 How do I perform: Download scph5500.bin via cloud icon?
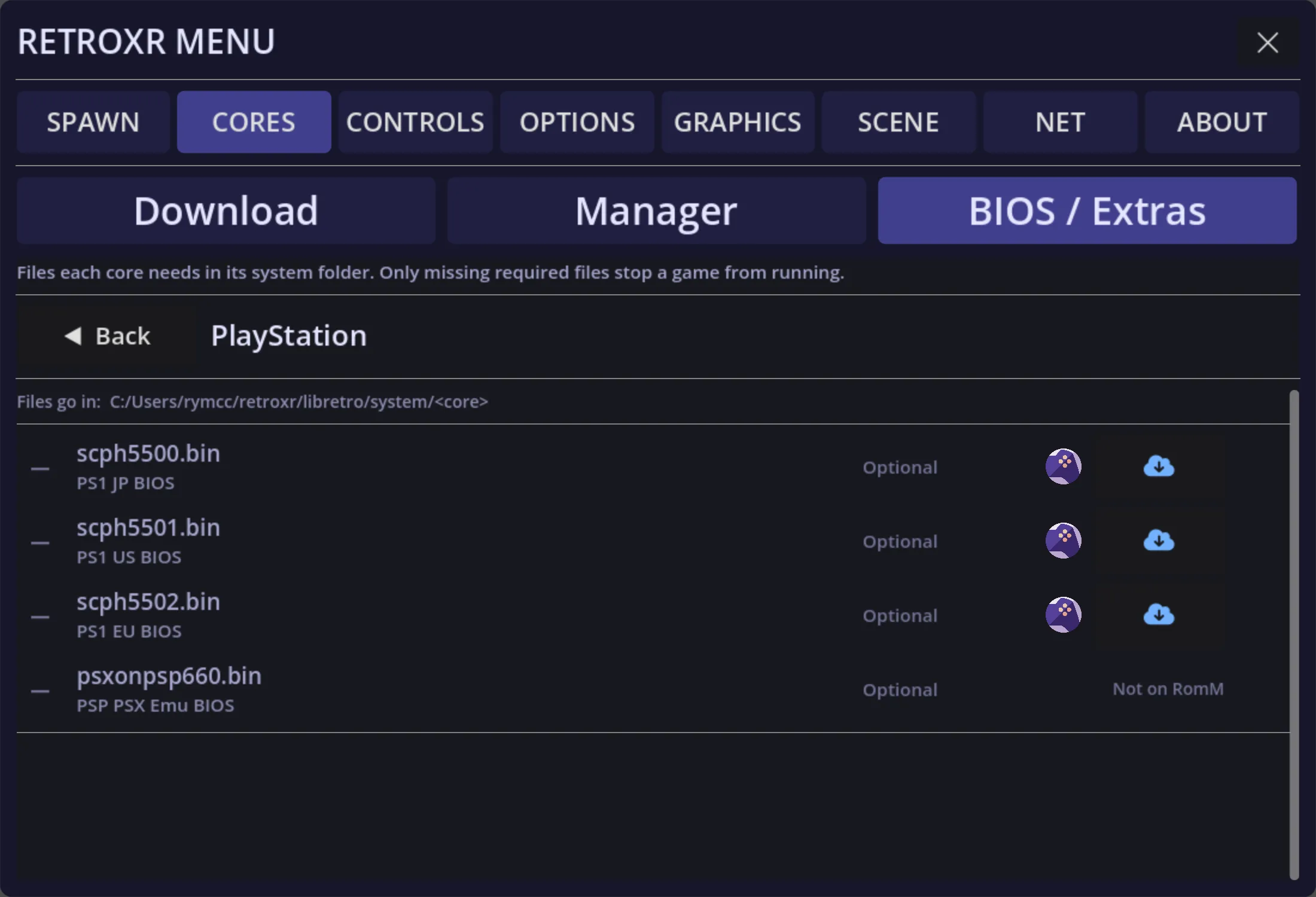coord(1159,466)
